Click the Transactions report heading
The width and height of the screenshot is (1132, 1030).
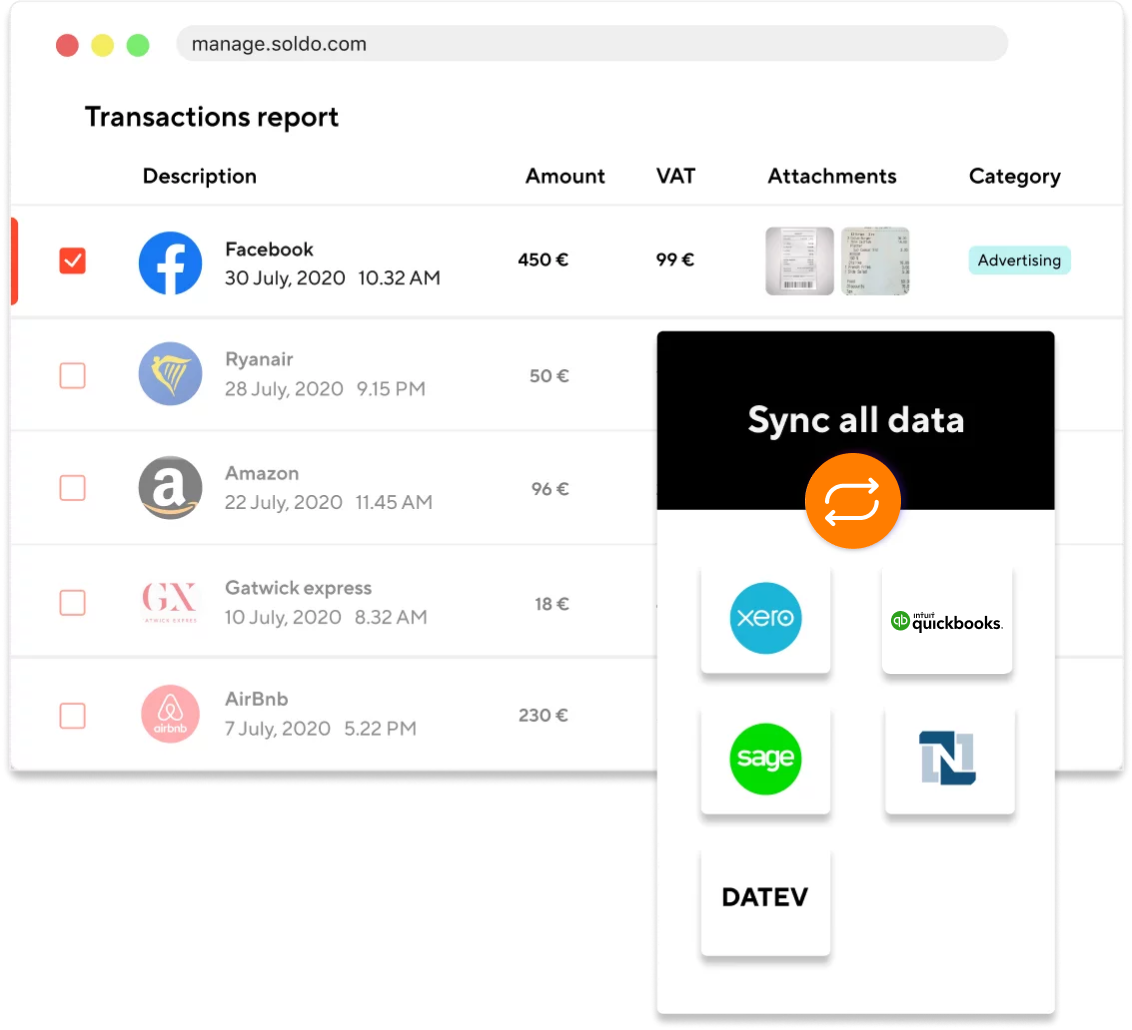point(212,117)
